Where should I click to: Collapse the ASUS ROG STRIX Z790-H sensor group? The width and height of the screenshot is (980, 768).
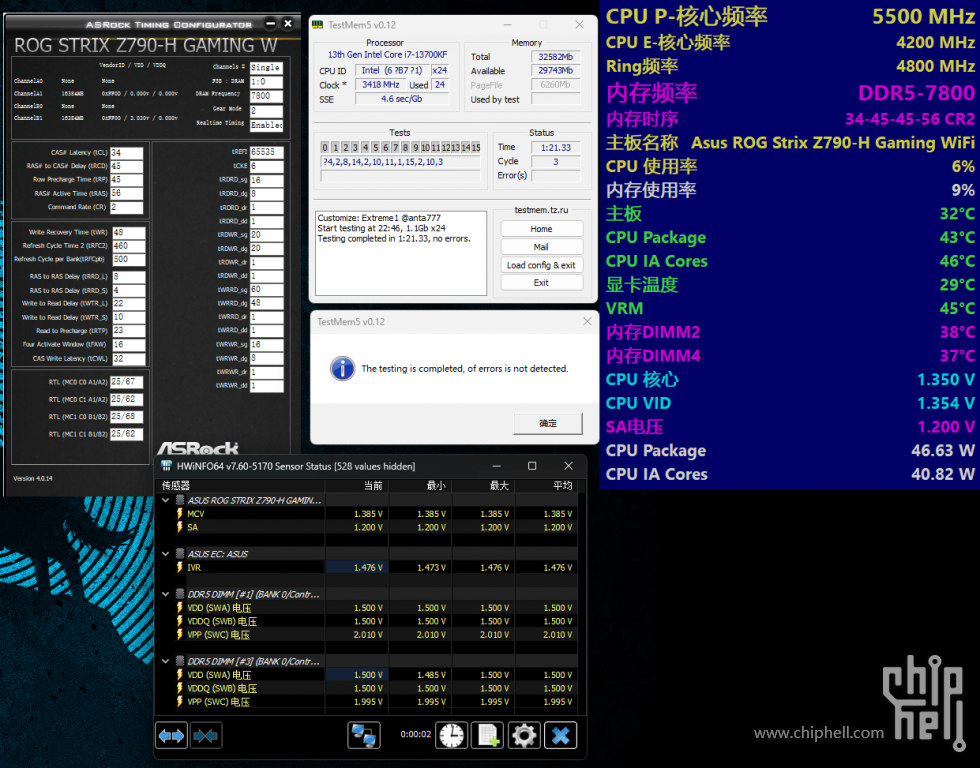[x=166, y=500]
